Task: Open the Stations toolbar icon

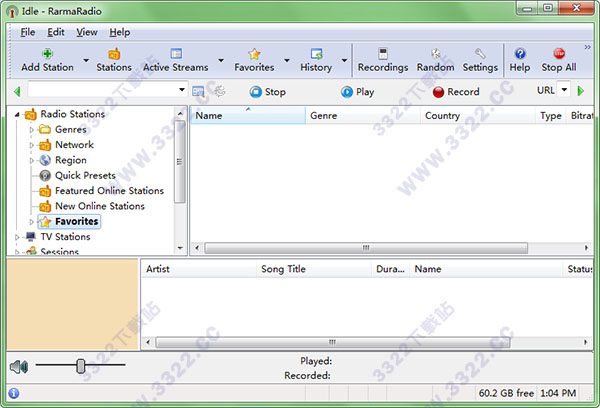Action: (x=114, y=54)
